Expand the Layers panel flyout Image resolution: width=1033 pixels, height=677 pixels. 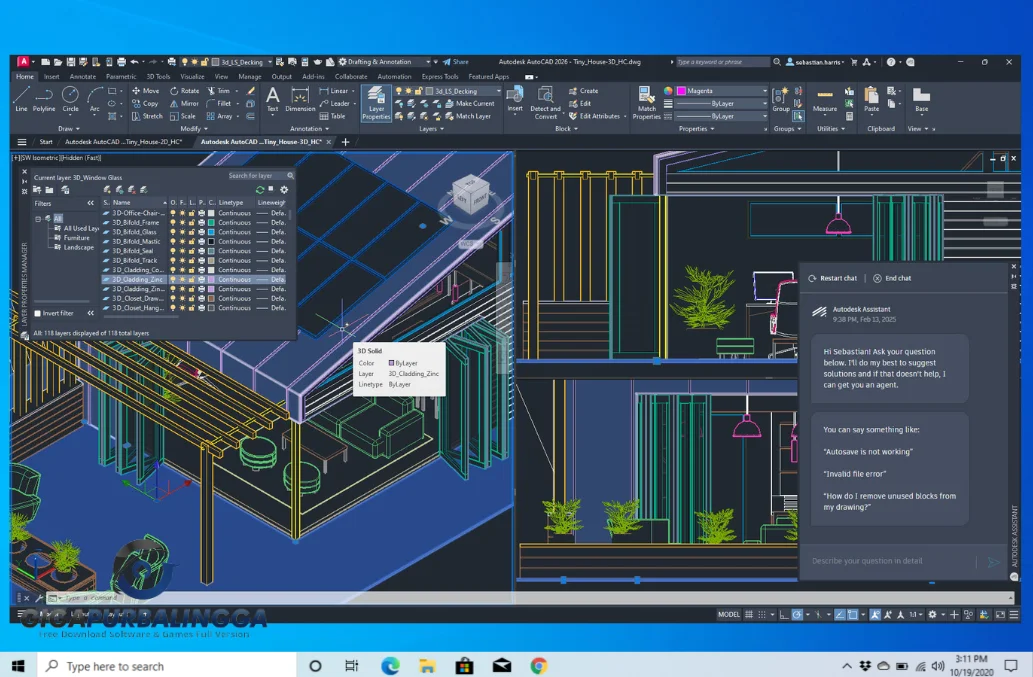point(431,129)
